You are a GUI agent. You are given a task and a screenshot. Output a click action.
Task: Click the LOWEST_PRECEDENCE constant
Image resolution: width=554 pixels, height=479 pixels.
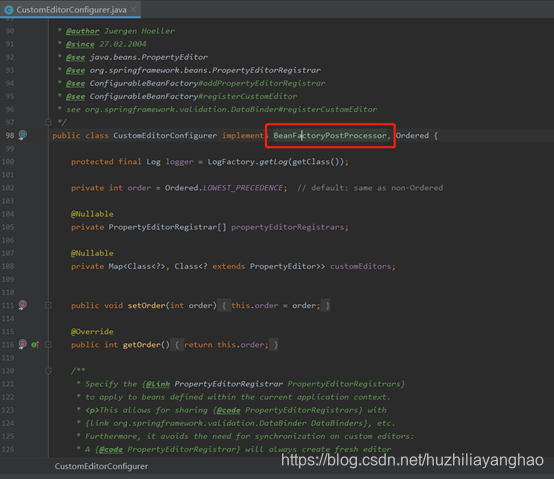click(243, 188)
